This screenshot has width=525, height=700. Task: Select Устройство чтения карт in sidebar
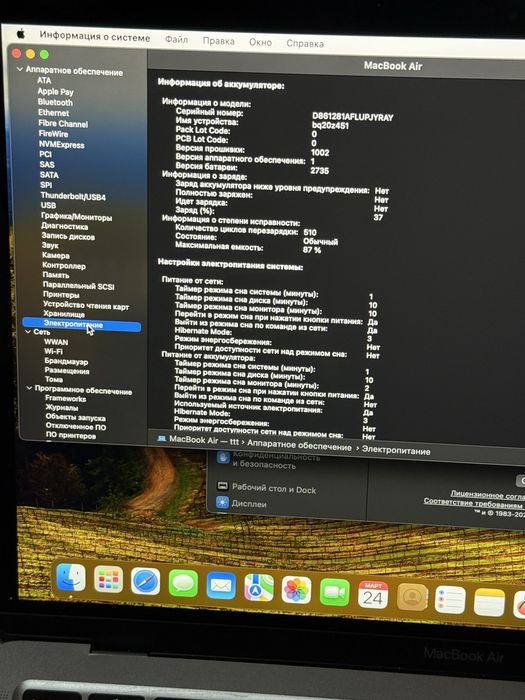[x=86, y=305]
